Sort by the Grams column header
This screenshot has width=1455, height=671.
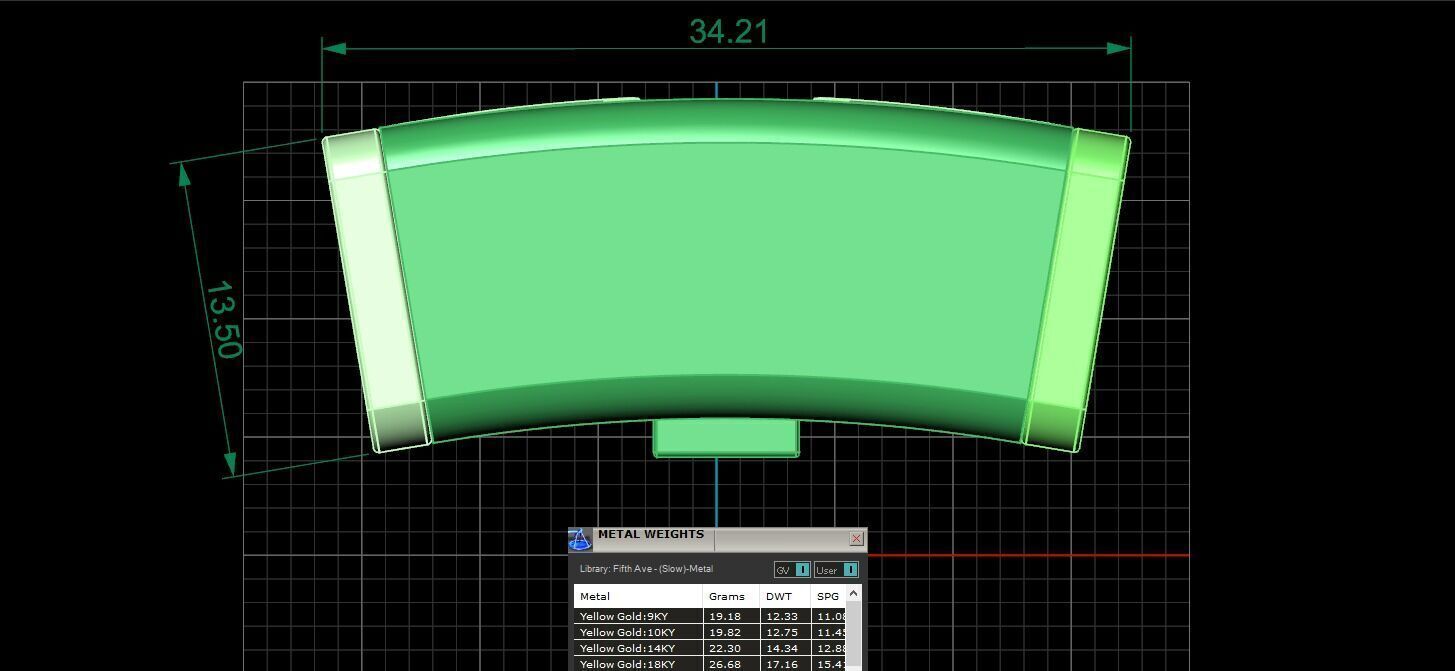pos(731,596)
